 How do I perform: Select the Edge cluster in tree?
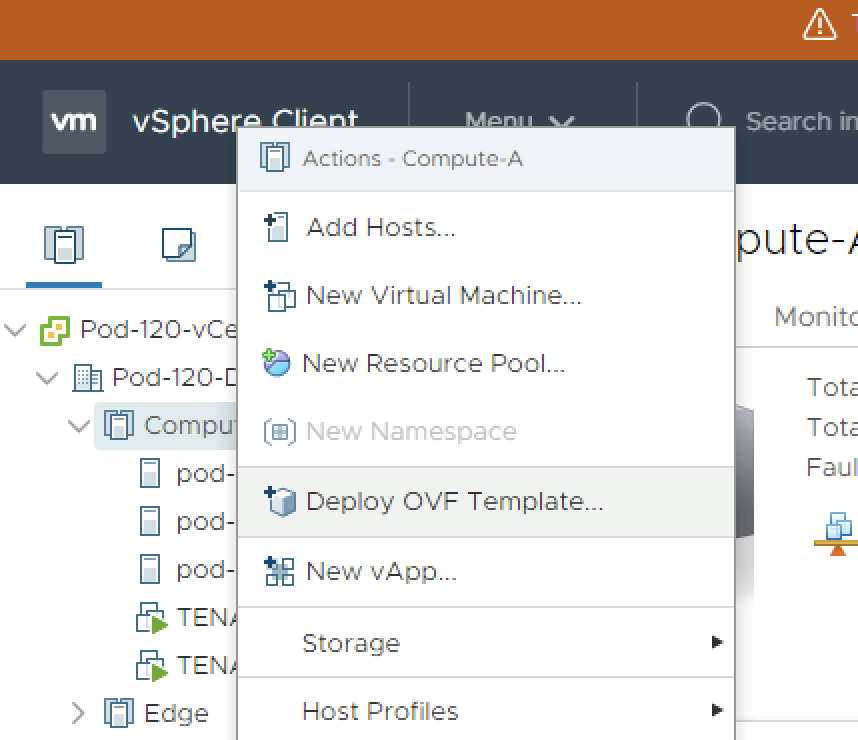[176, 713]
